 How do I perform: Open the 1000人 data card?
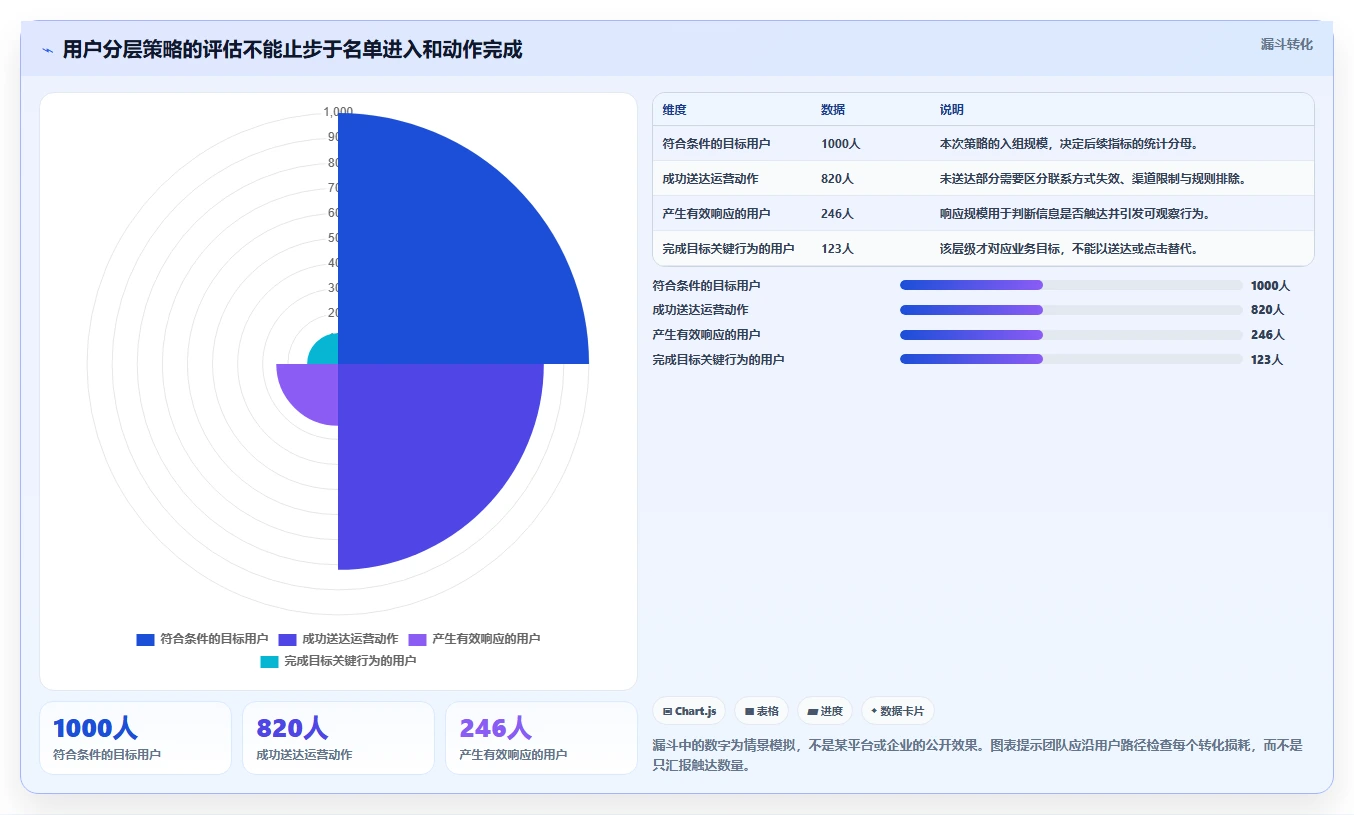(135, 738)
